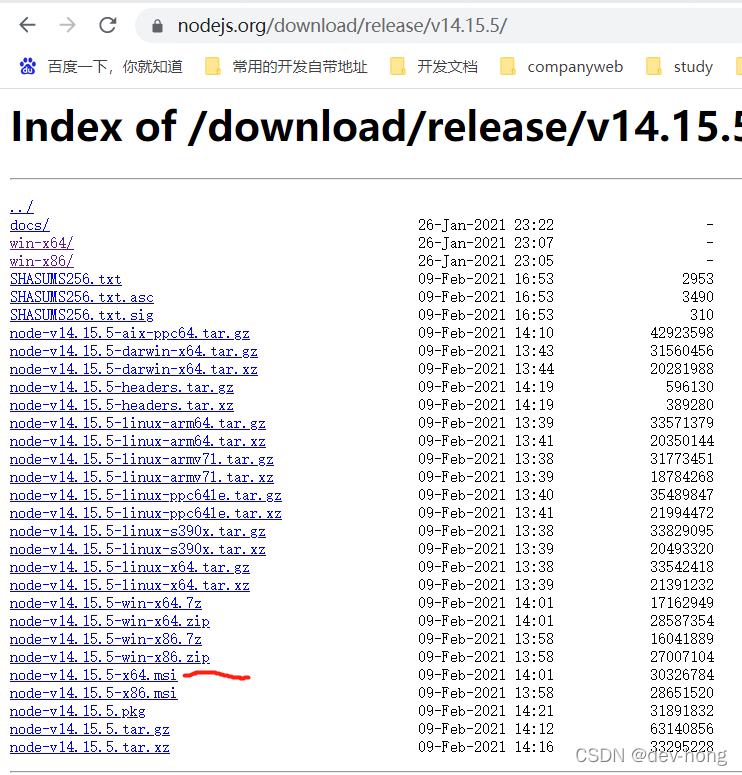Viewport: 742px width, 775px height.
Task: Open SHASUMS256.txt.asc link
Action: [x=82, y=297]
